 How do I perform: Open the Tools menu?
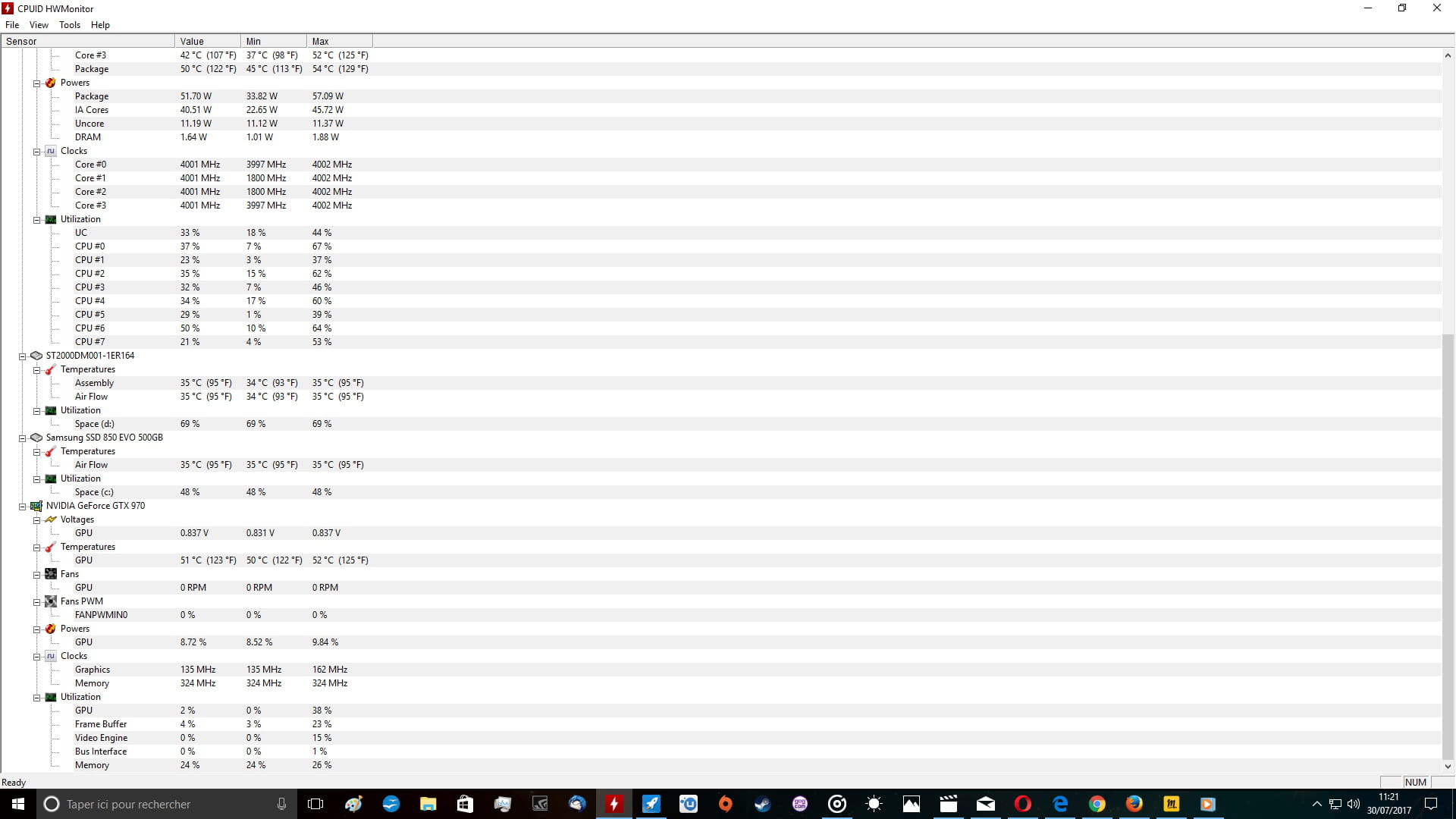(70, 25)
